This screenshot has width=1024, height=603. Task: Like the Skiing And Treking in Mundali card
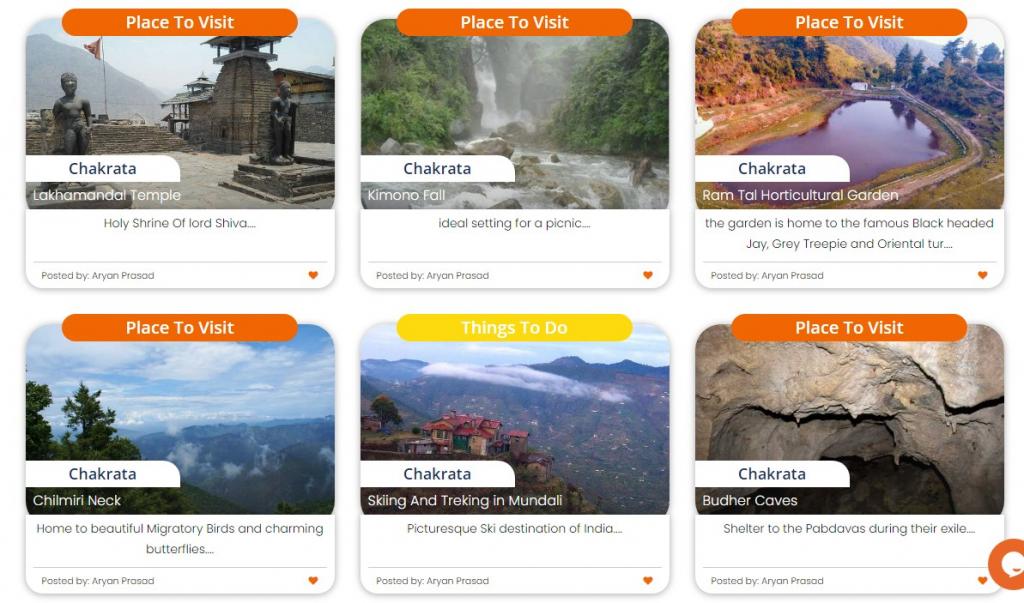click(x=648, y=580)
